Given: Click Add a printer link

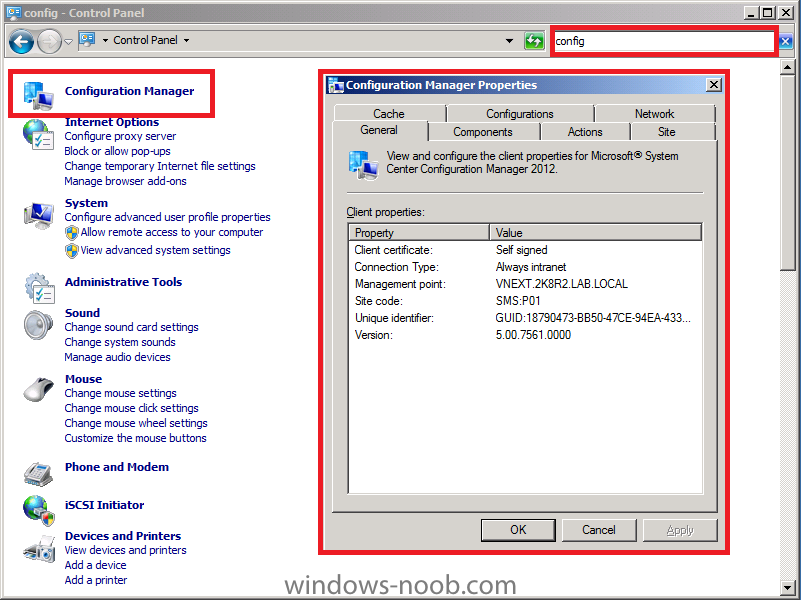Looking at the screenshot, I should pyautogui.click(x=96, y=580).
